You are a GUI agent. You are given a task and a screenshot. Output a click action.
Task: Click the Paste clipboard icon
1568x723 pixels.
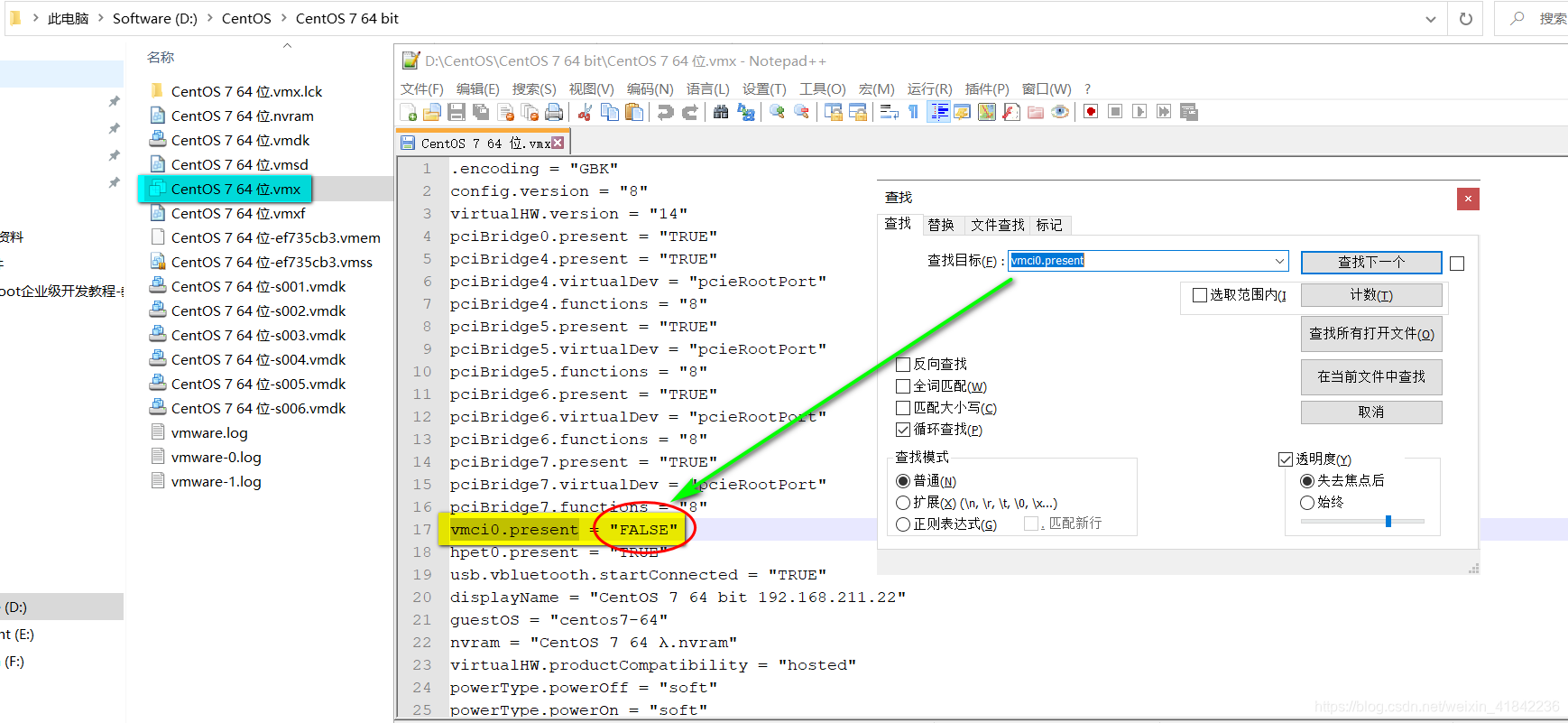point(634,112)
